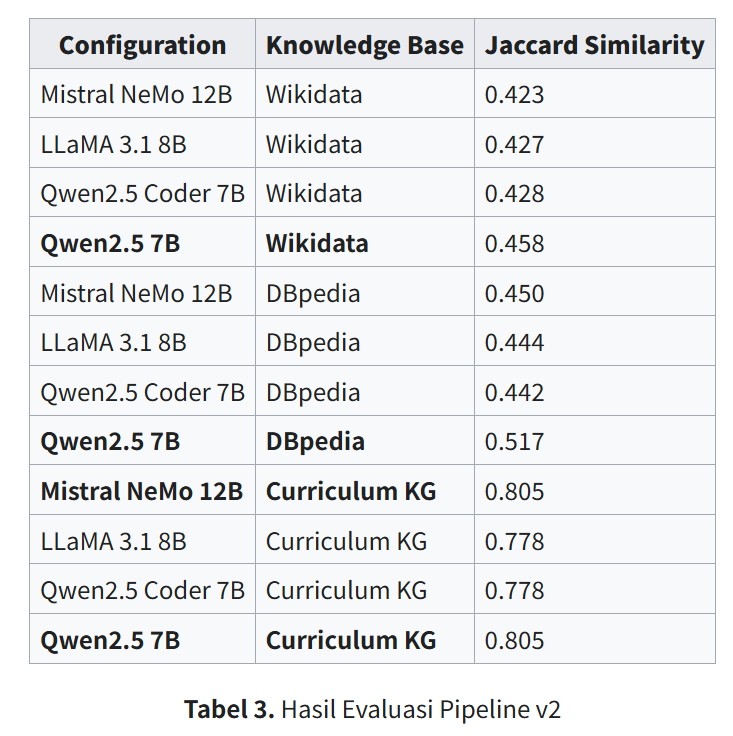Click the Tabel 3 caption label
The width and height of the screenshot is (733, 736).
click(229, 710)
